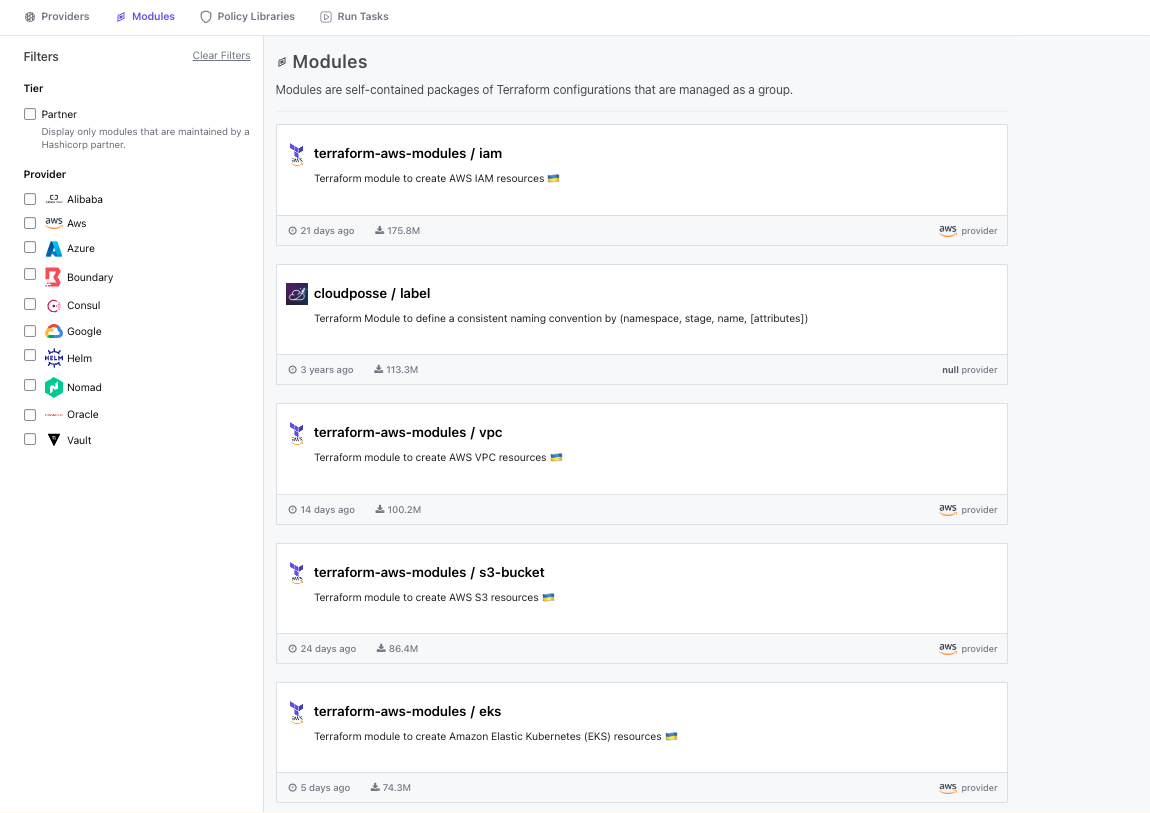Click the eks module logo

click(x=297, y=712)
